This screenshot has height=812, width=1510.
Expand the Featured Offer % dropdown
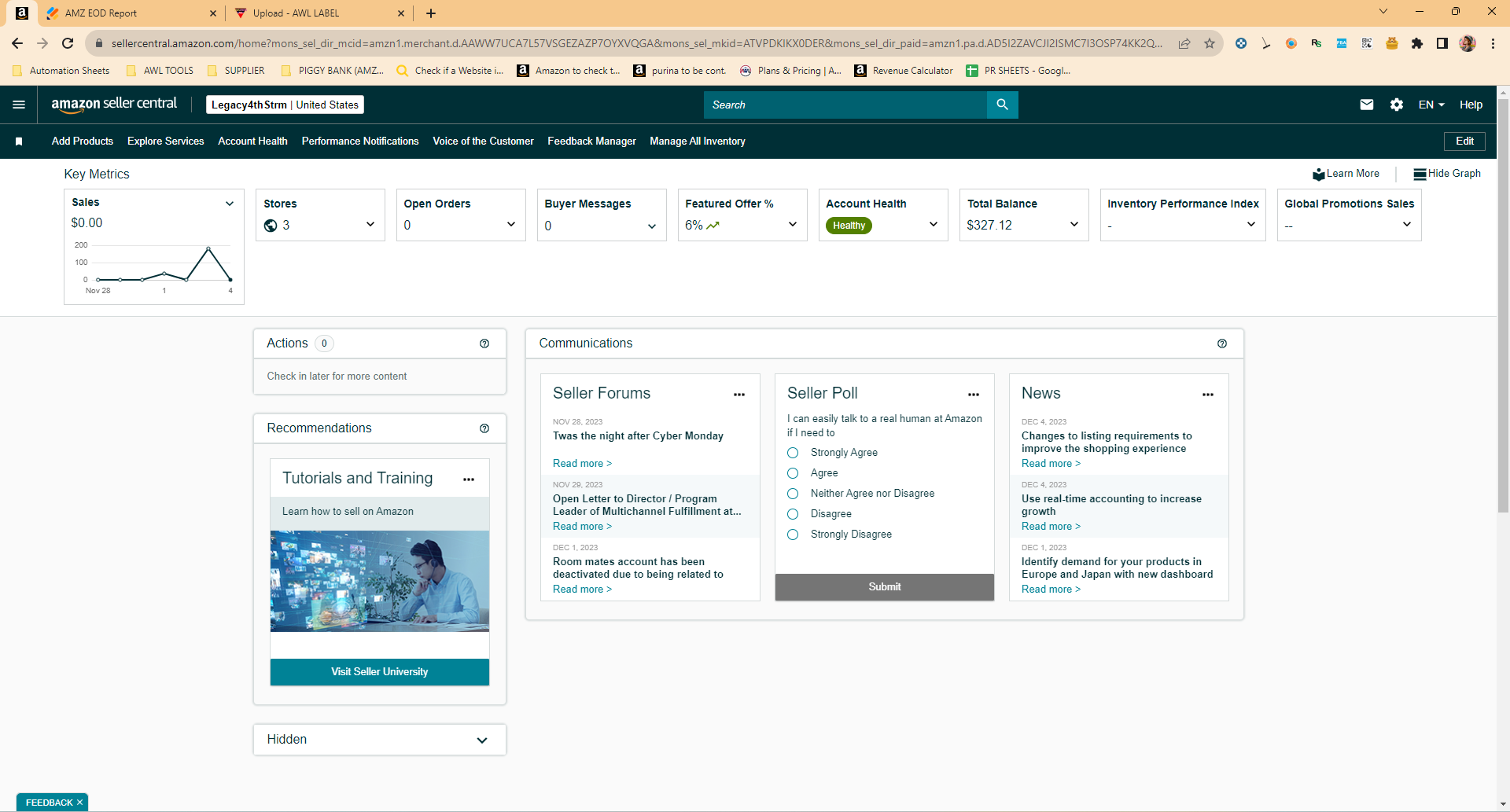[793, 225]
